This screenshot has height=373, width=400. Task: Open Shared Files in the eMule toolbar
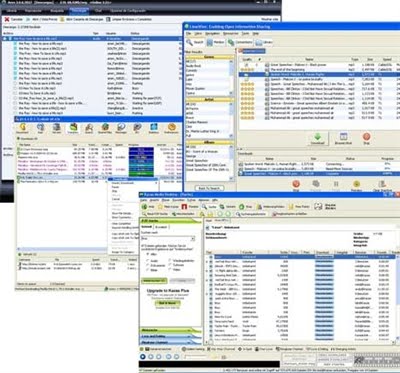pyautogui.click(x=105, y=128)
